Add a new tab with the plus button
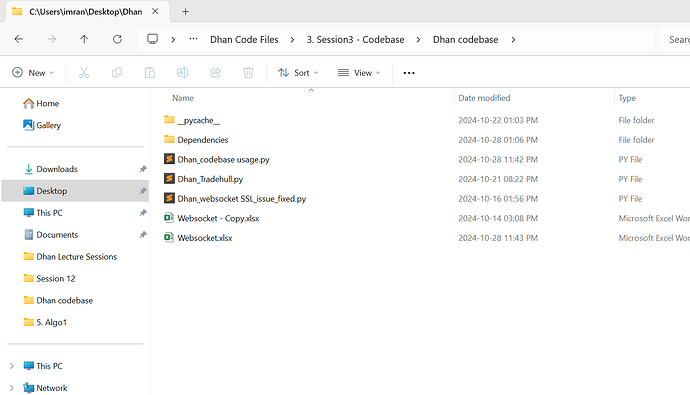Screen dimensions: 690x395 coord(185,12)
